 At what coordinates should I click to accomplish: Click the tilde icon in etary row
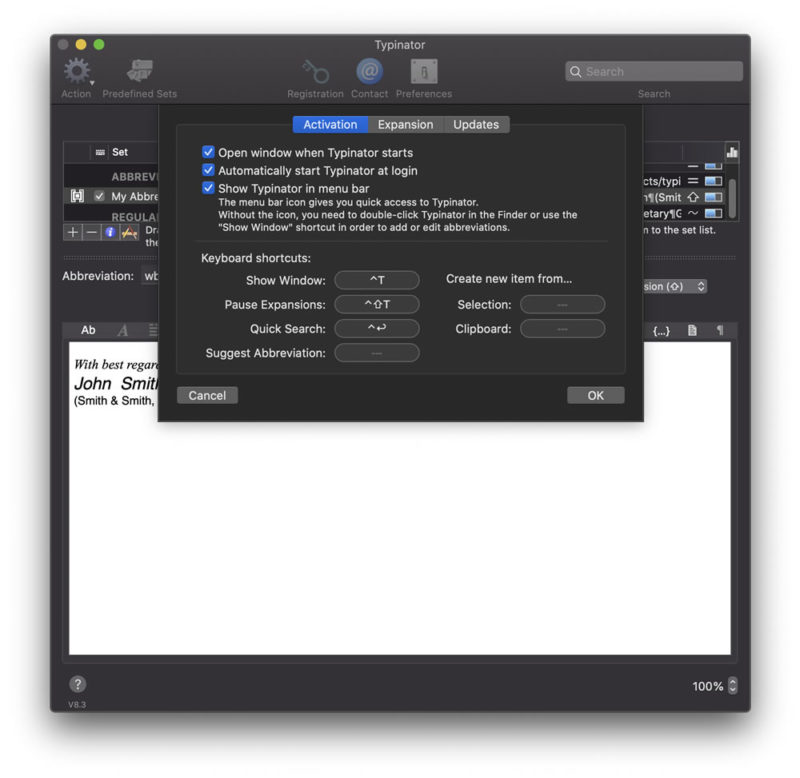(x=692, y=213)
